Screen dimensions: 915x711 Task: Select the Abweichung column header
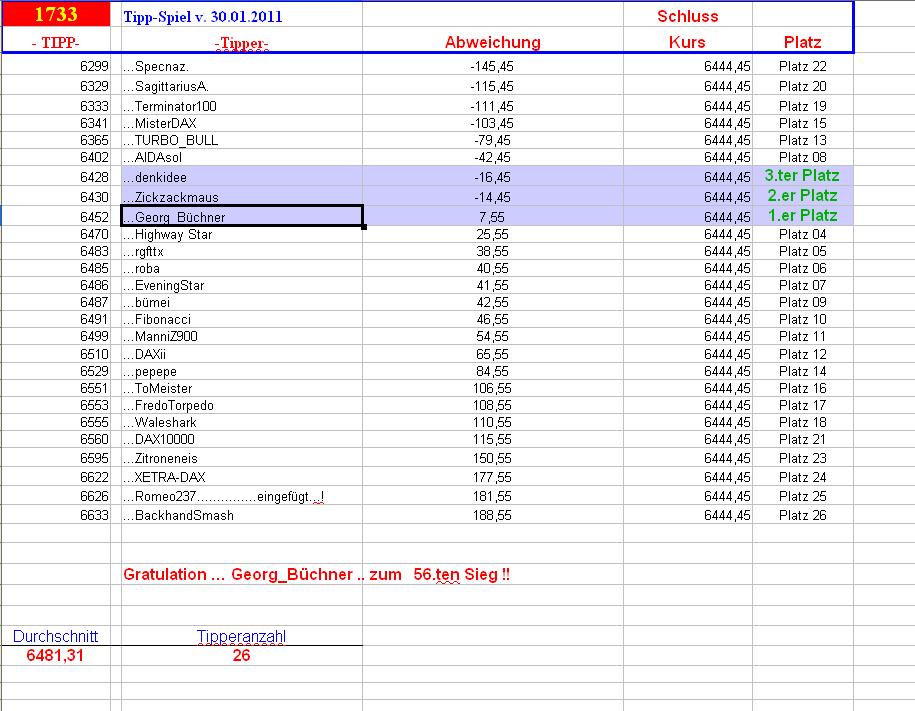493,42
